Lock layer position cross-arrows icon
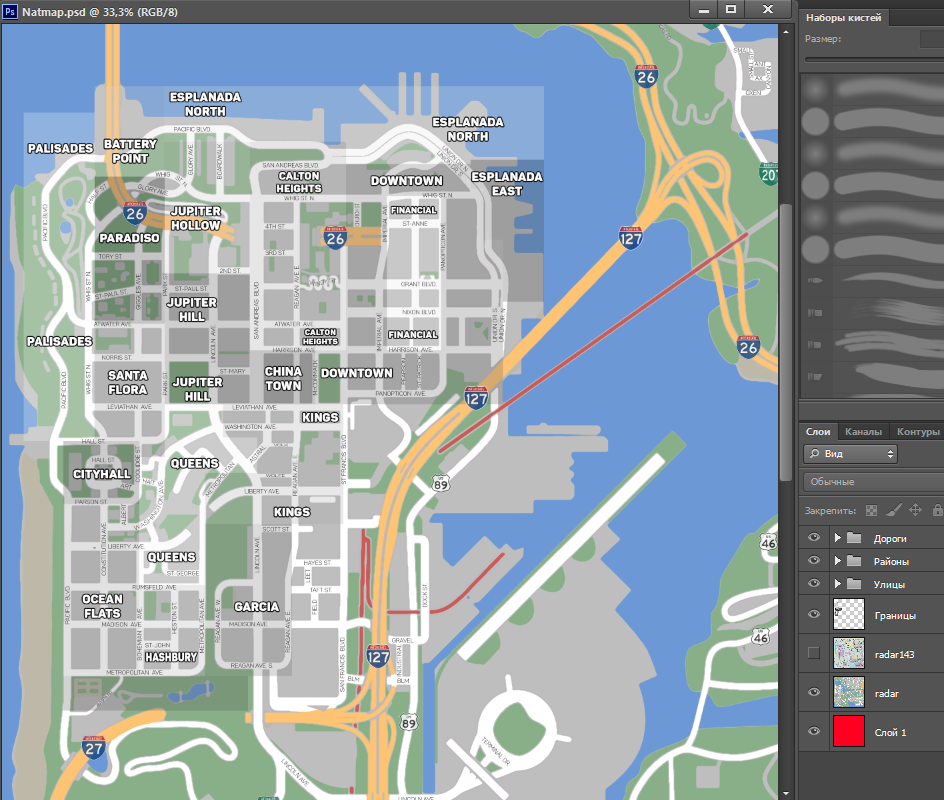Viewport: 944px width, 800px height. tap(915, 510)
